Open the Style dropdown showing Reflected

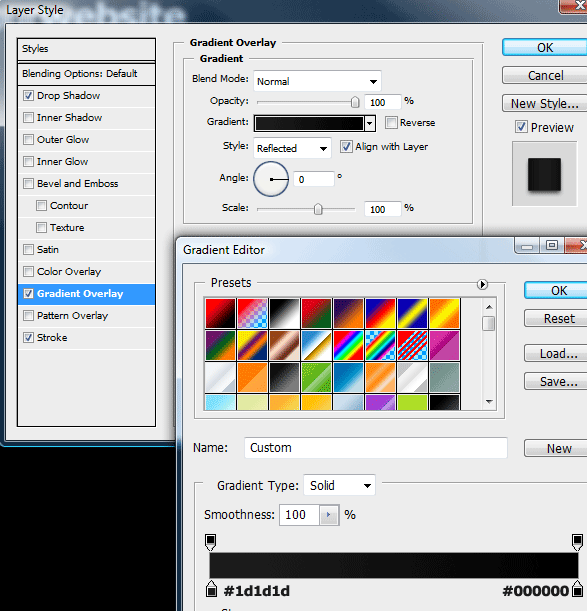[292, 148]
